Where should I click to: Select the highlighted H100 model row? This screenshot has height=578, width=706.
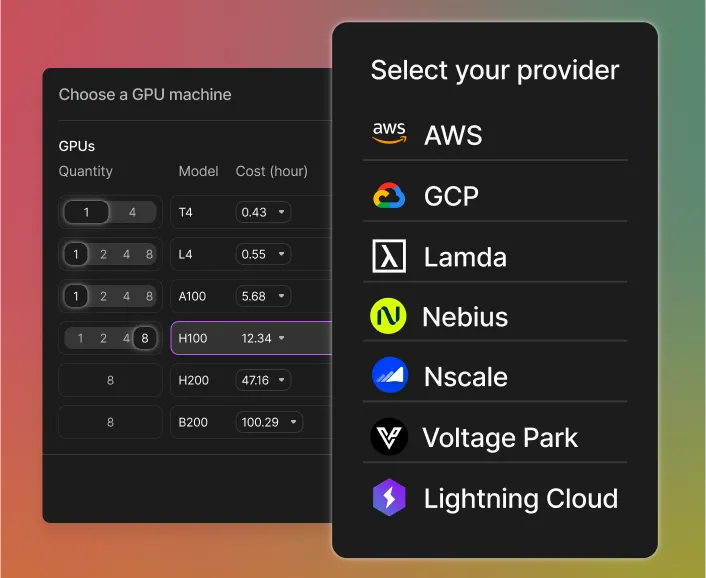tap(251, 338)
